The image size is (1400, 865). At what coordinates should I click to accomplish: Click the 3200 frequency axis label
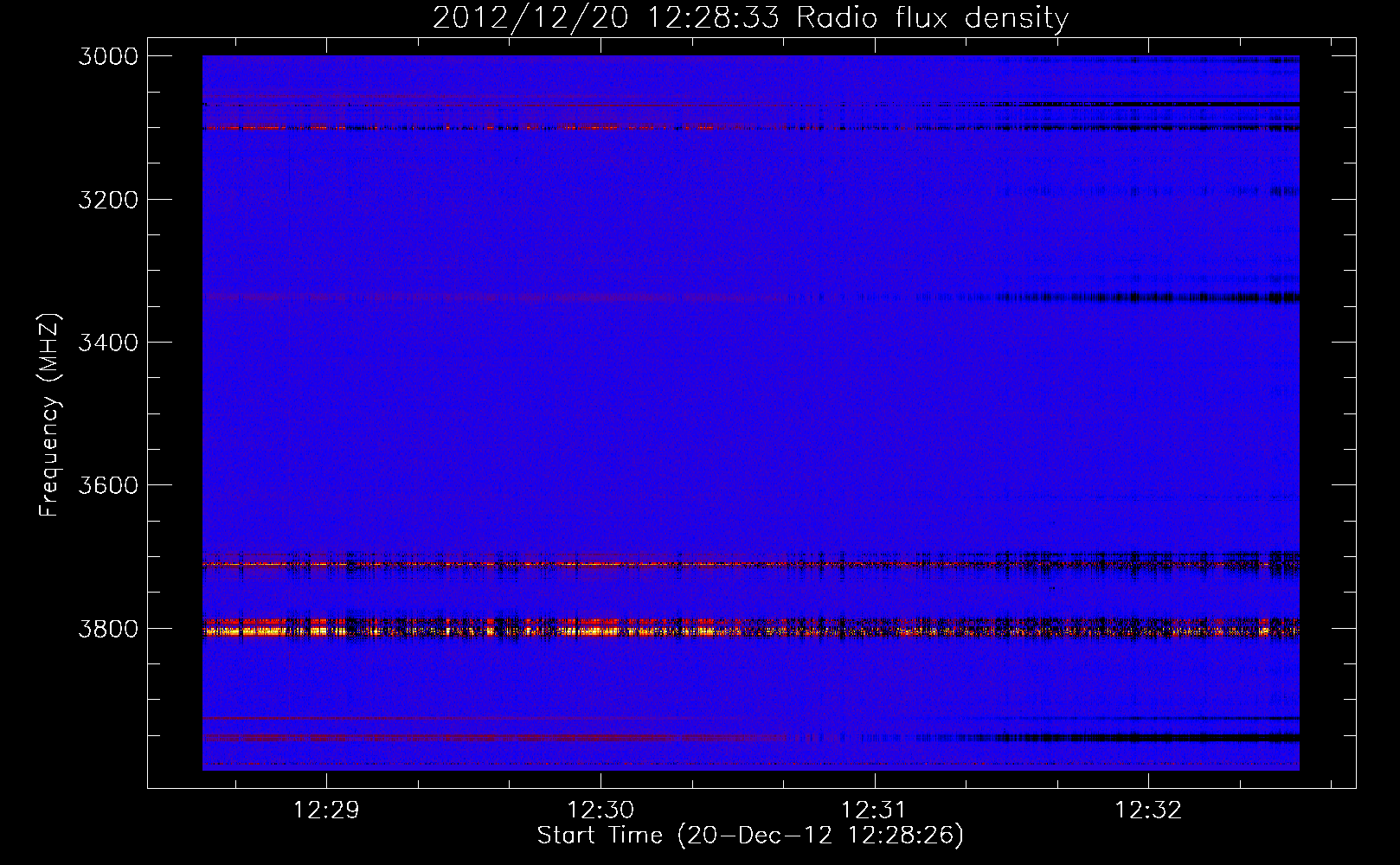[x=108, y=200]
